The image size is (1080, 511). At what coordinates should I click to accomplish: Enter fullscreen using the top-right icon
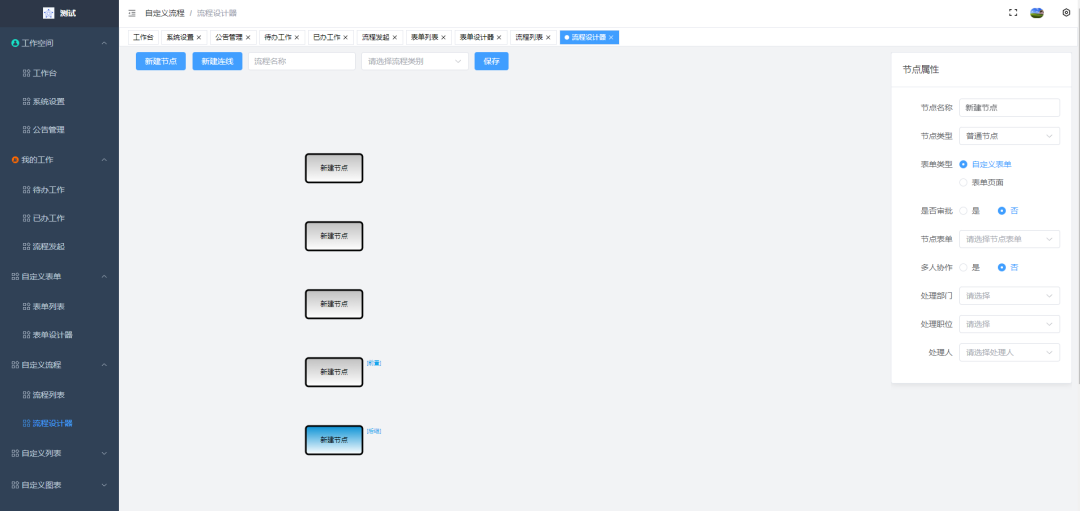click(x=1013, y=13)
